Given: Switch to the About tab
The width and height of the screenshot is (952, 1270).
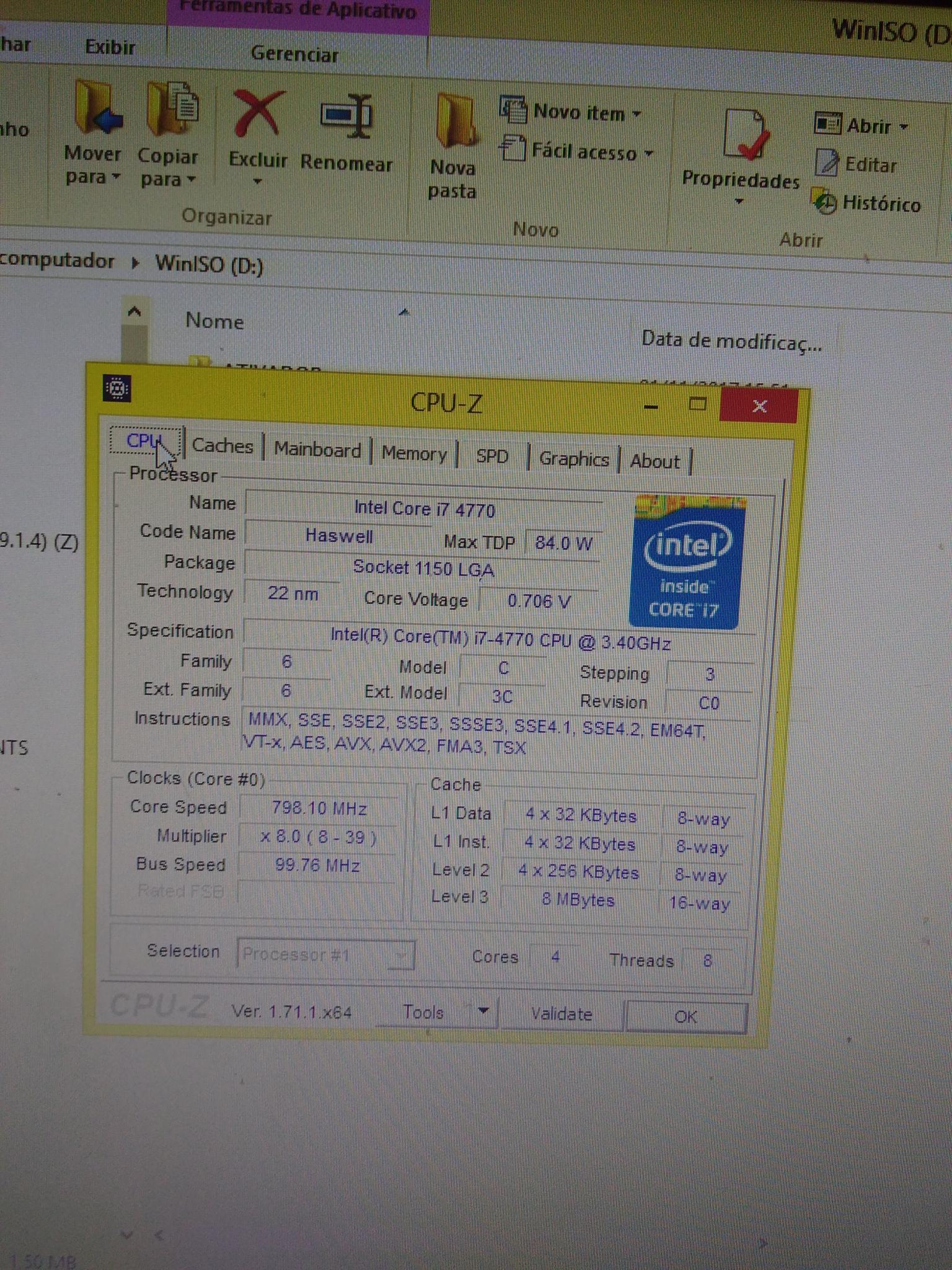Looking at the screenshot, I should pos(654,461).
